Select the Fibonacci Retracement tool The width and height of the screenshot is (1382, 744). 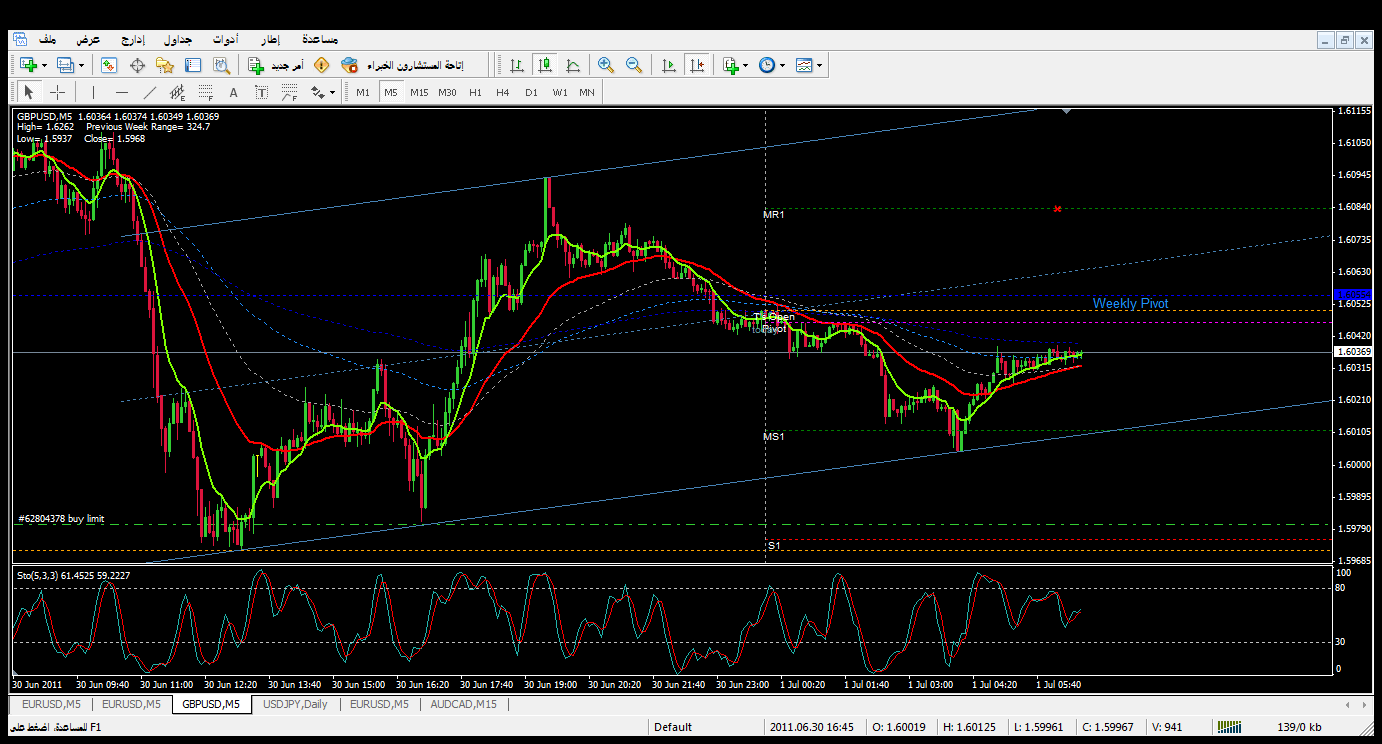[206, 92]
